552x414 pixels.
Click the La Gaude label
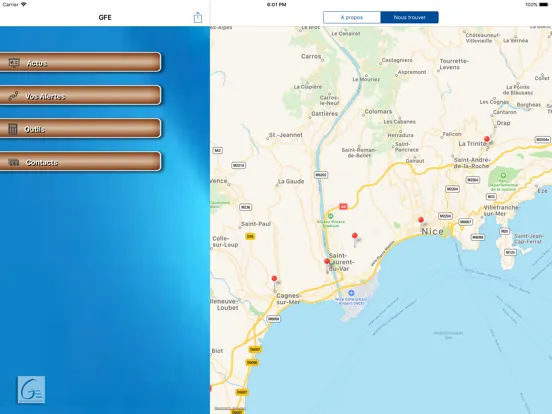(291, 182)
